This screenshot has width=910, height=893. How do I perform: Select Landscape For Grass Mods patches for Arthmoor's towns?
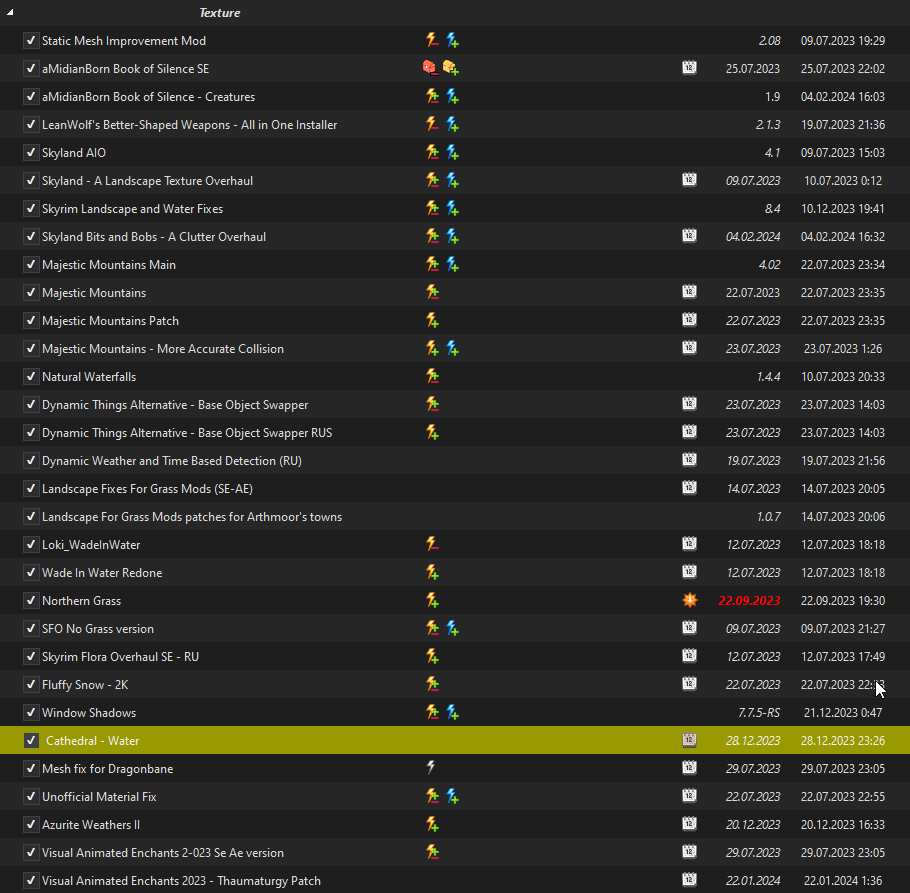coord(192,517)
